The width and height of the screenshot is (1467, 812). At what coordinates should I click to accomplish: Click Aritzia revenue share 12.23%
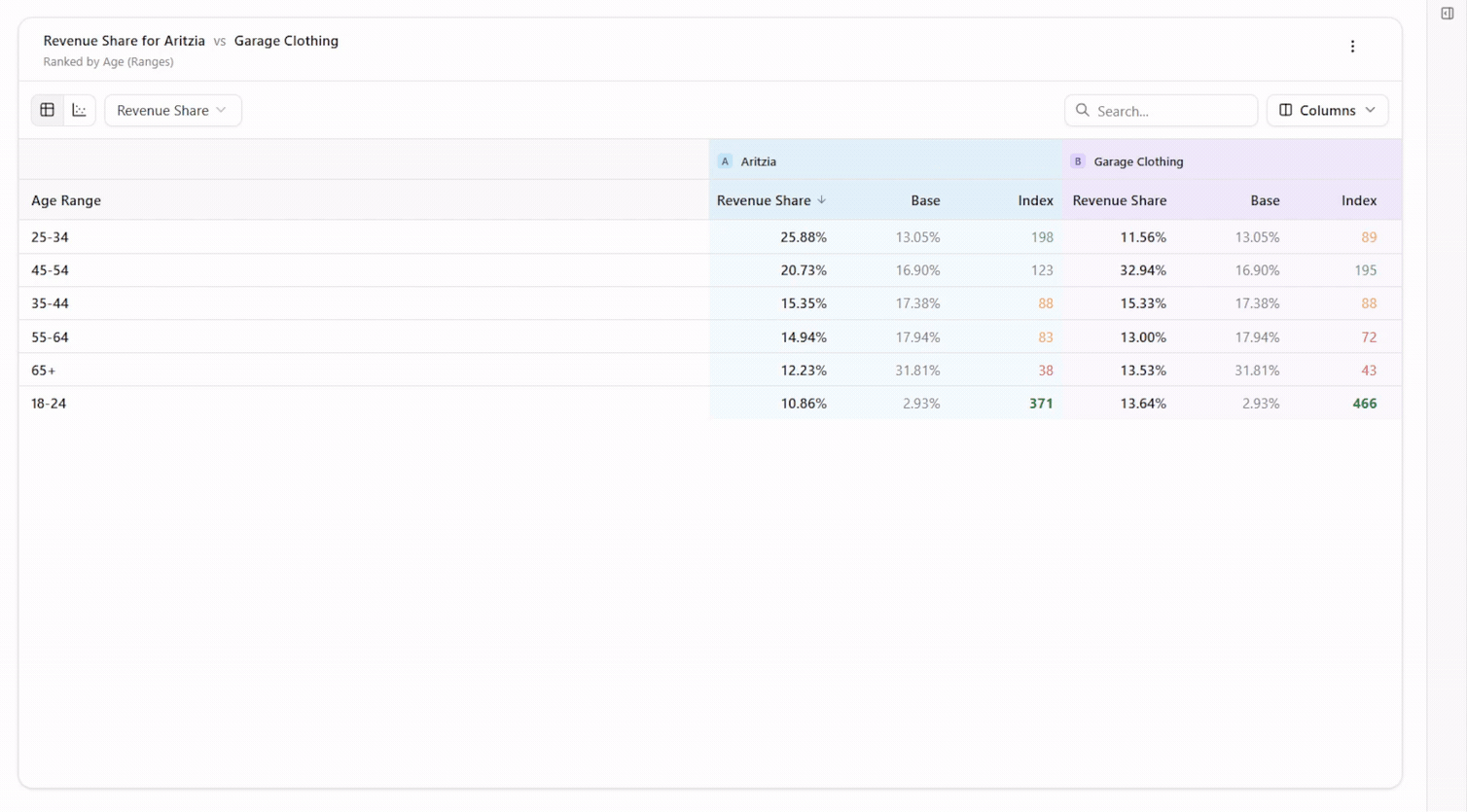coord(804,371)
